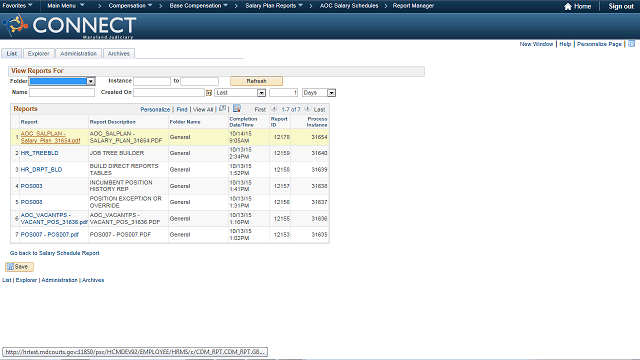Expand the Folder dropdown
This screenshot has width=640, height=360.
click(x=91, y=81)
